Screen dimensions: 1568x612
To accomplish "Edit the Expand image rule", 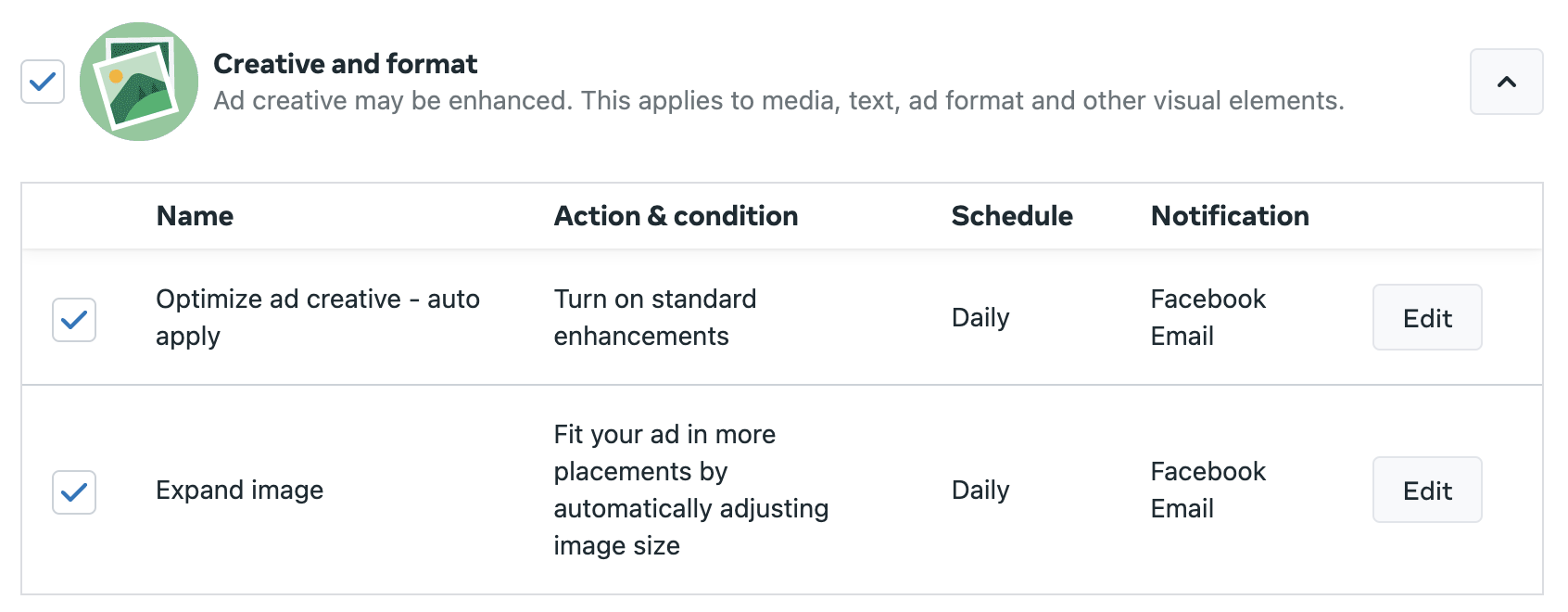I will (1426, 490).
